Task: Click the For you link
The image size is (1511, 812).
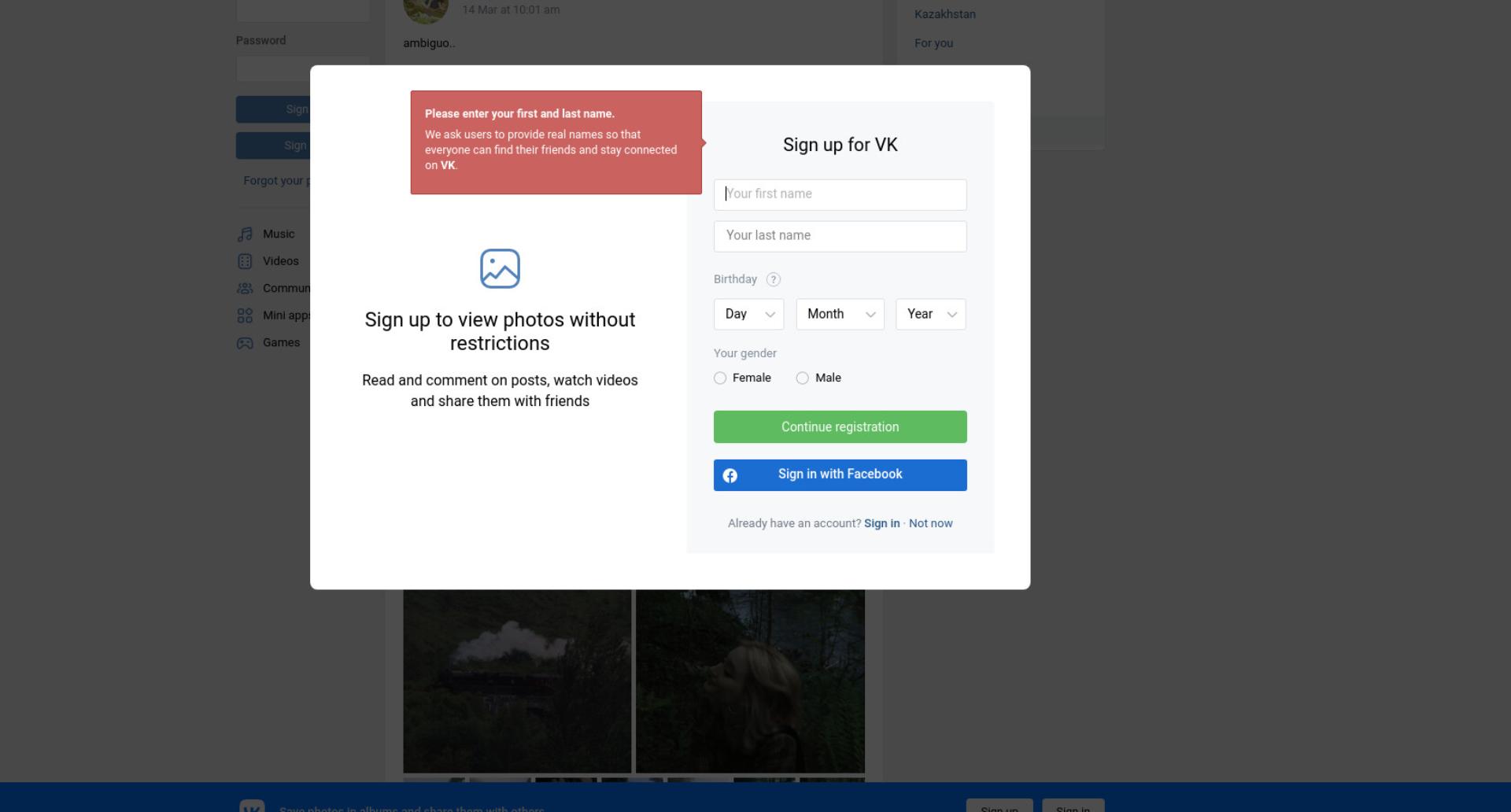Action: point(933,43)
